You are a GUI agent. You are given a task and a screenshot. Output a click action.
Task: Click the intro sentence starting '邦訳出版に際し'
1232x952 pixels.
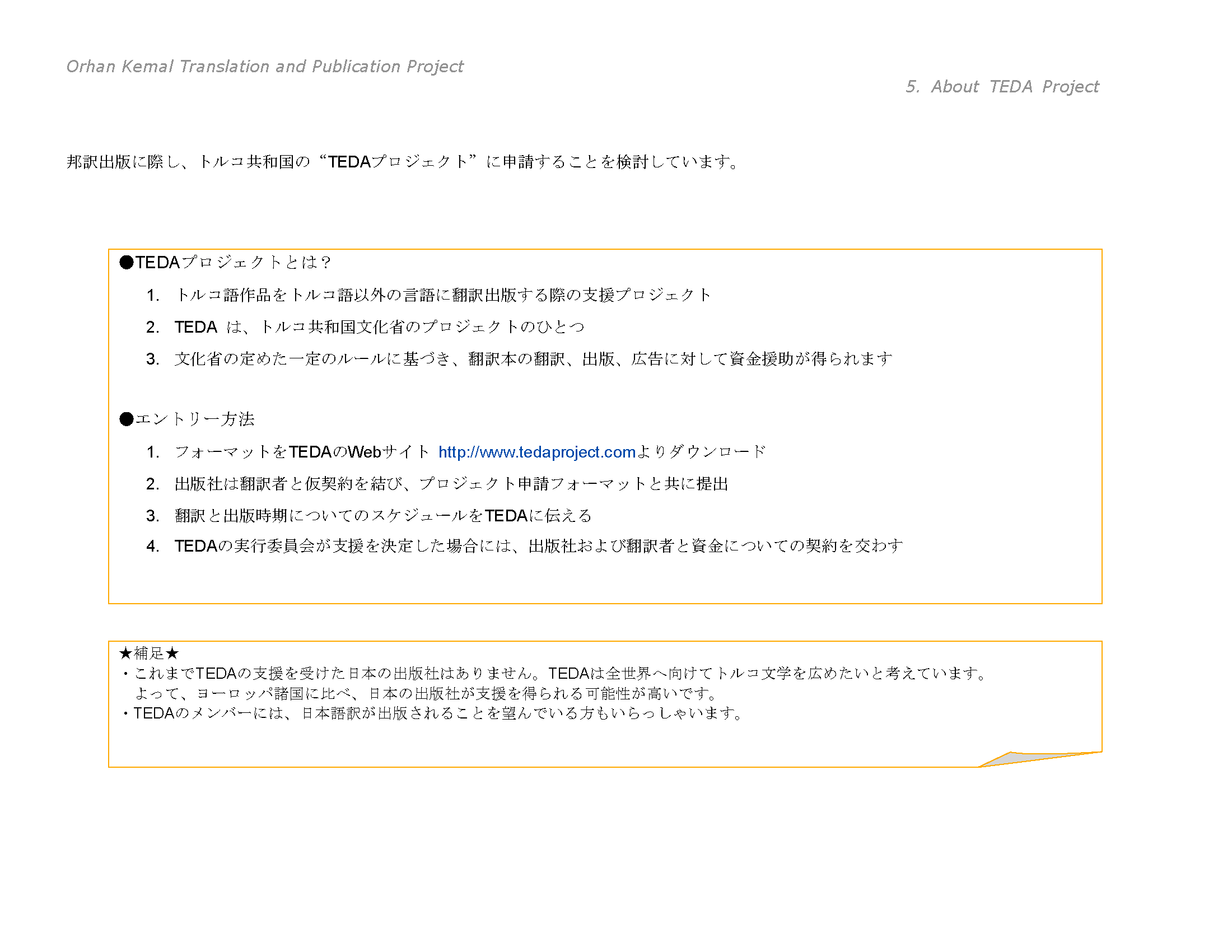point(403,162)
